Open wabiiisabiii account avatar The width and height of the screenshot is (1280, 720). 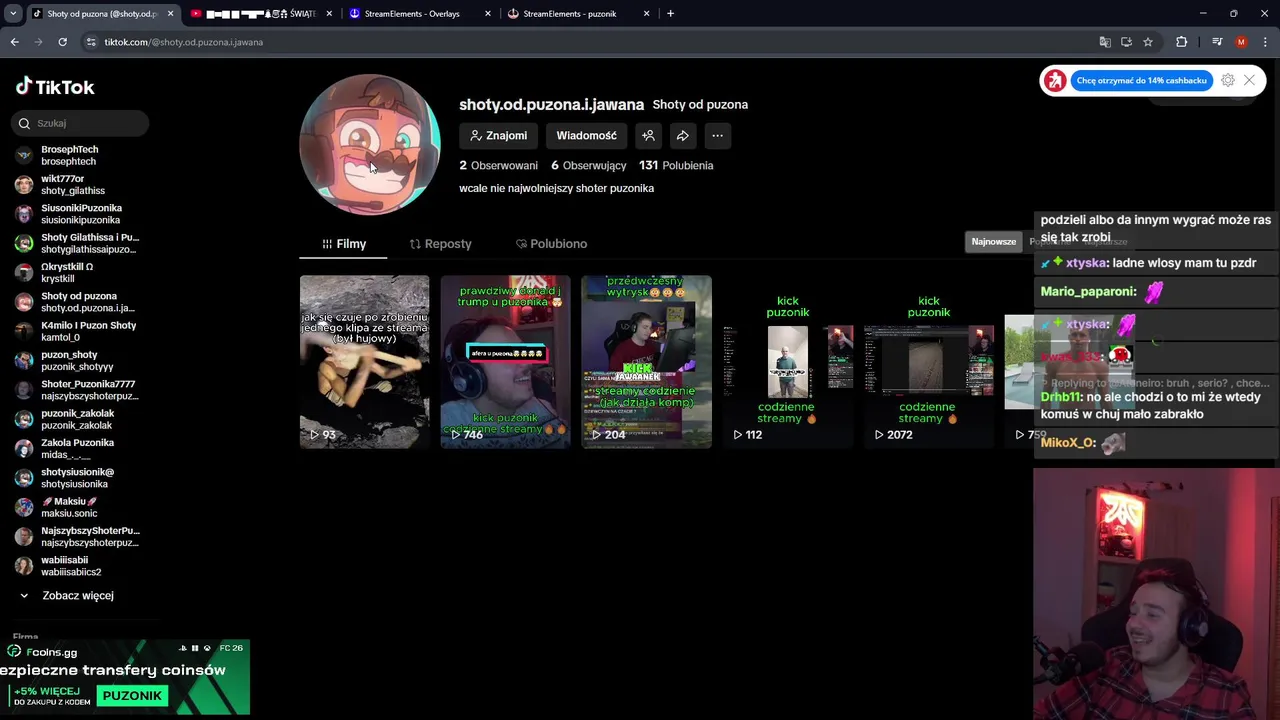(x=24, y=566)
